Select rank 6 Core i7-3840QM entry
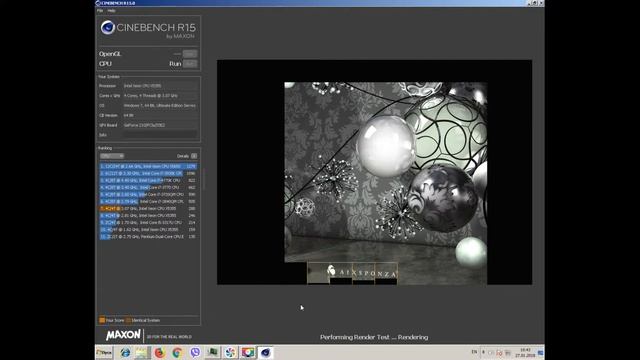640x360 pixels. pos(148,201)
